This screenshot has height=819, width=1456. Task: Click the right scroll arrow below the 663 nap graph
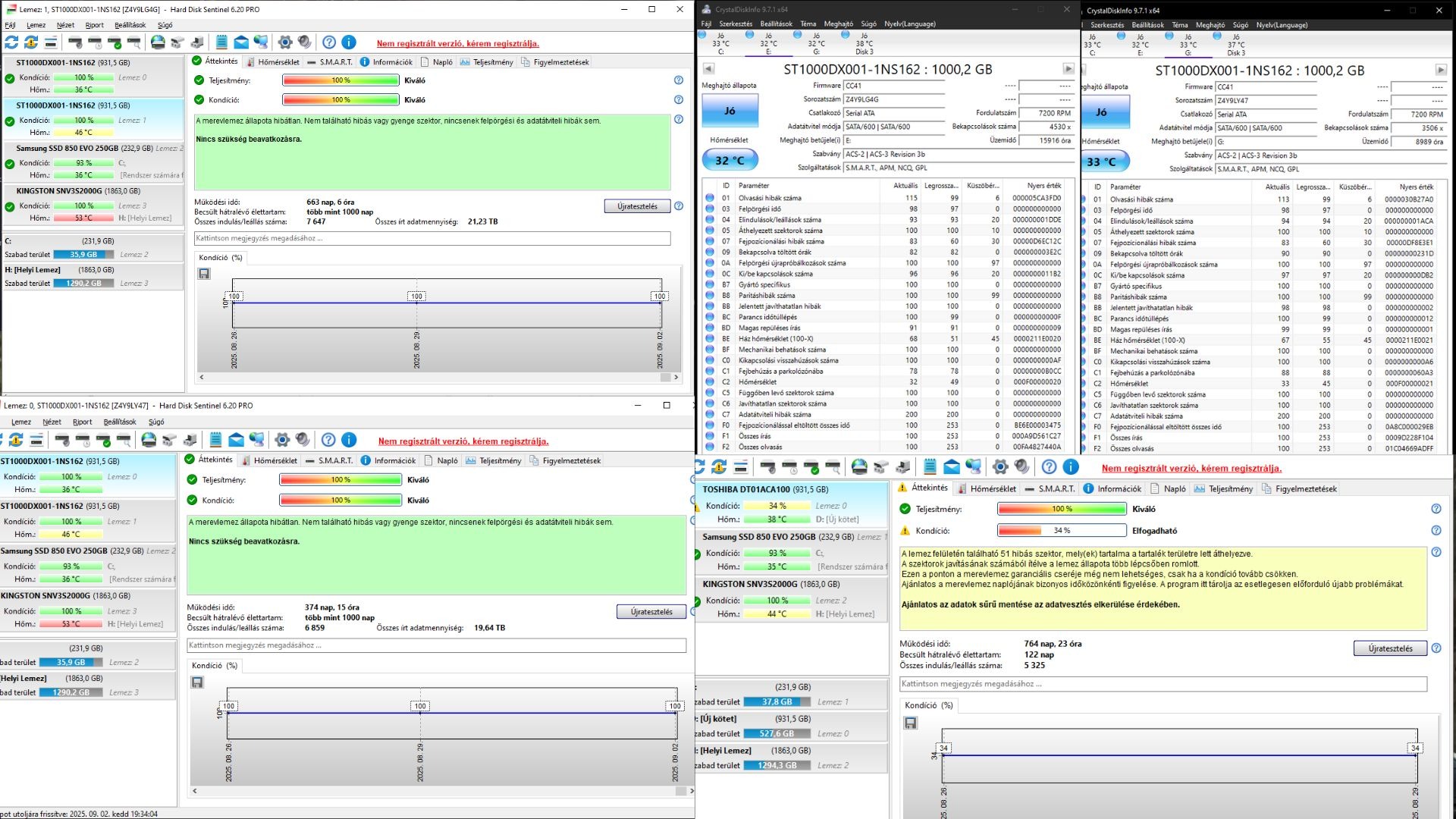tap(676, 377)
